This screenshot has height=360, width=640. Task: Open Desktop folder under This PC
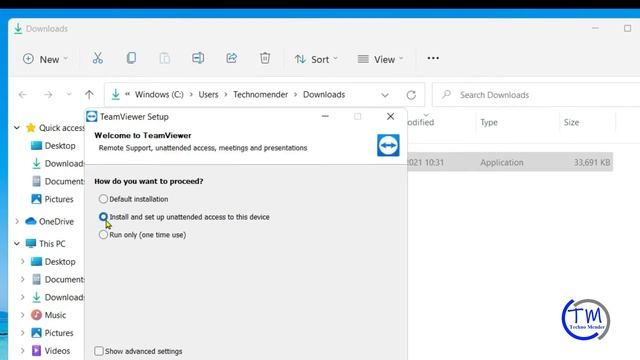click(x=53, y=262)
